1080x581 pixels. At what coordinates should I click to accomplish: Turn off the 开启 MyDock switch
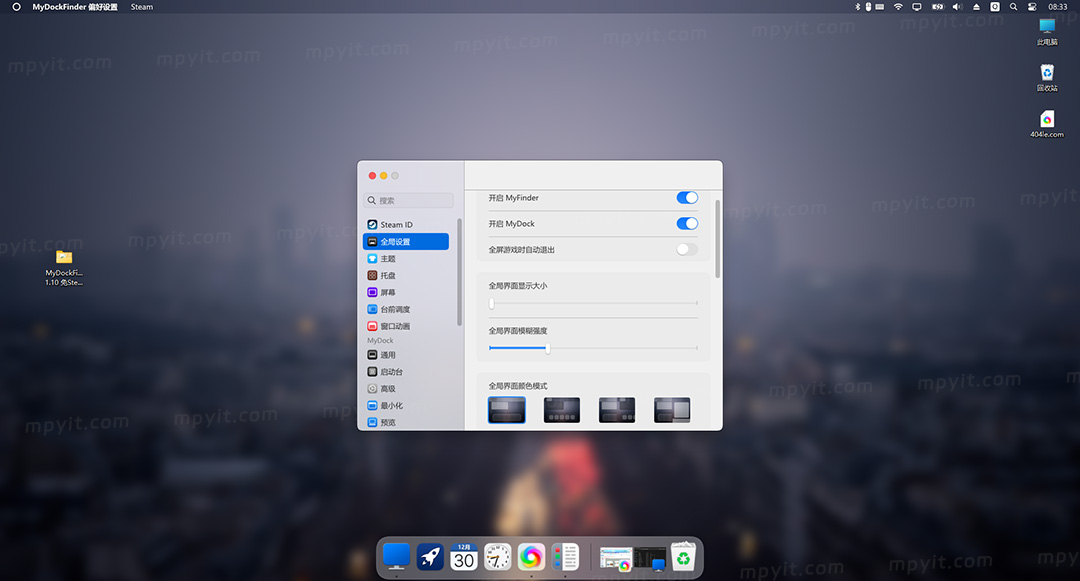(687, 224)
